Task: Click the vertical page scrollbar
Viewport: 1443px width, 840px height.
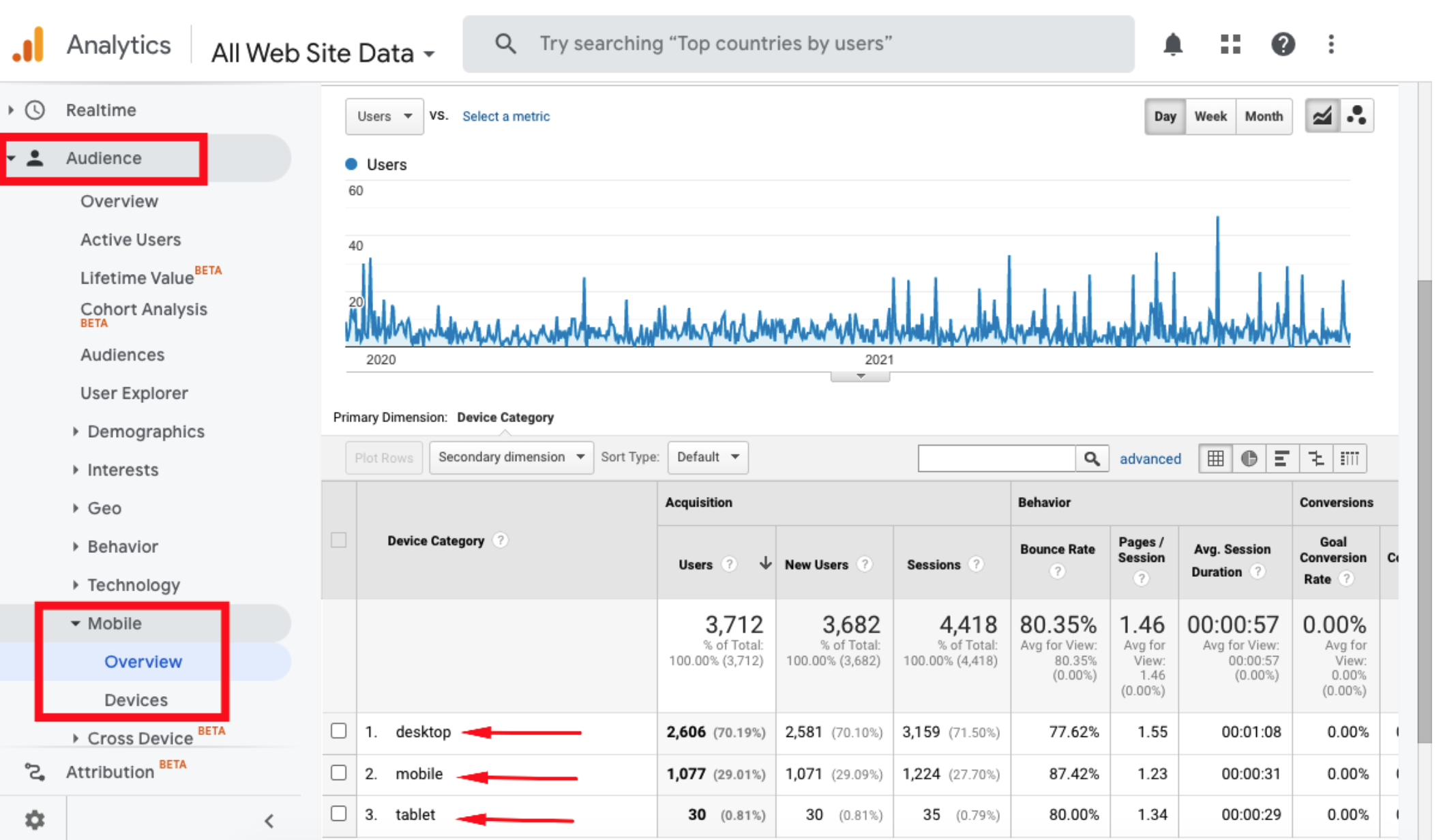Action: (1424, 511)
